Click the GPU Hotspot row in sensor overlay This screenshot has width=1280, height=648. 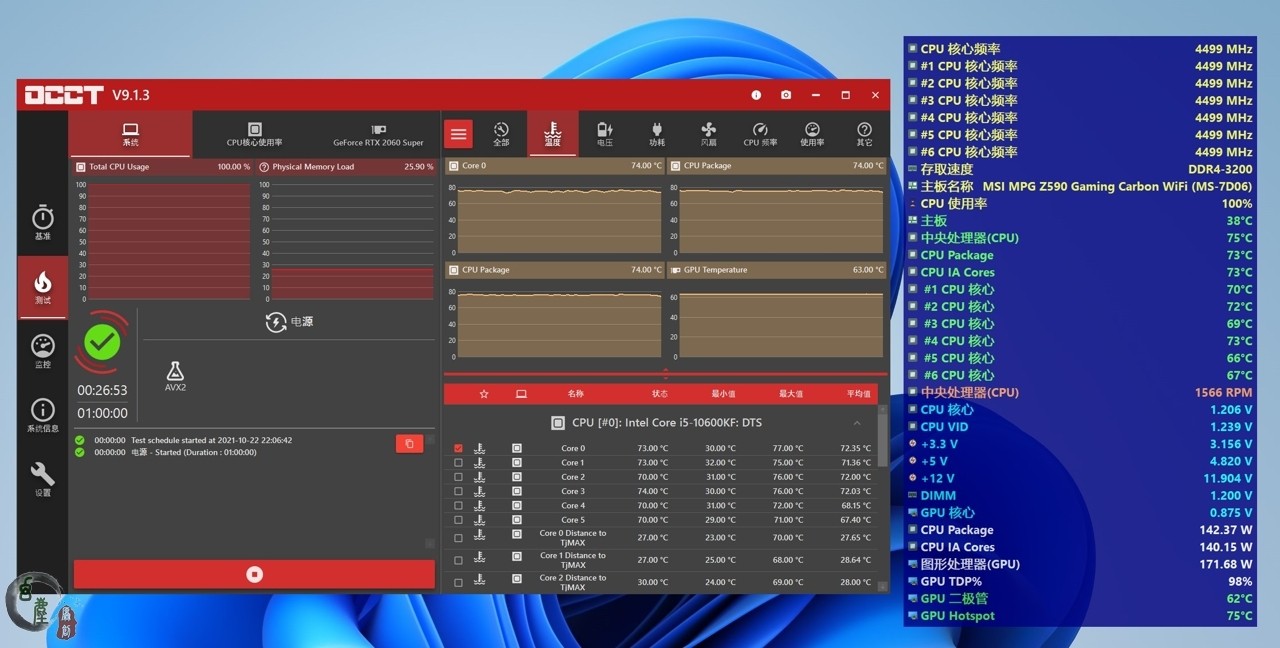1080,616
